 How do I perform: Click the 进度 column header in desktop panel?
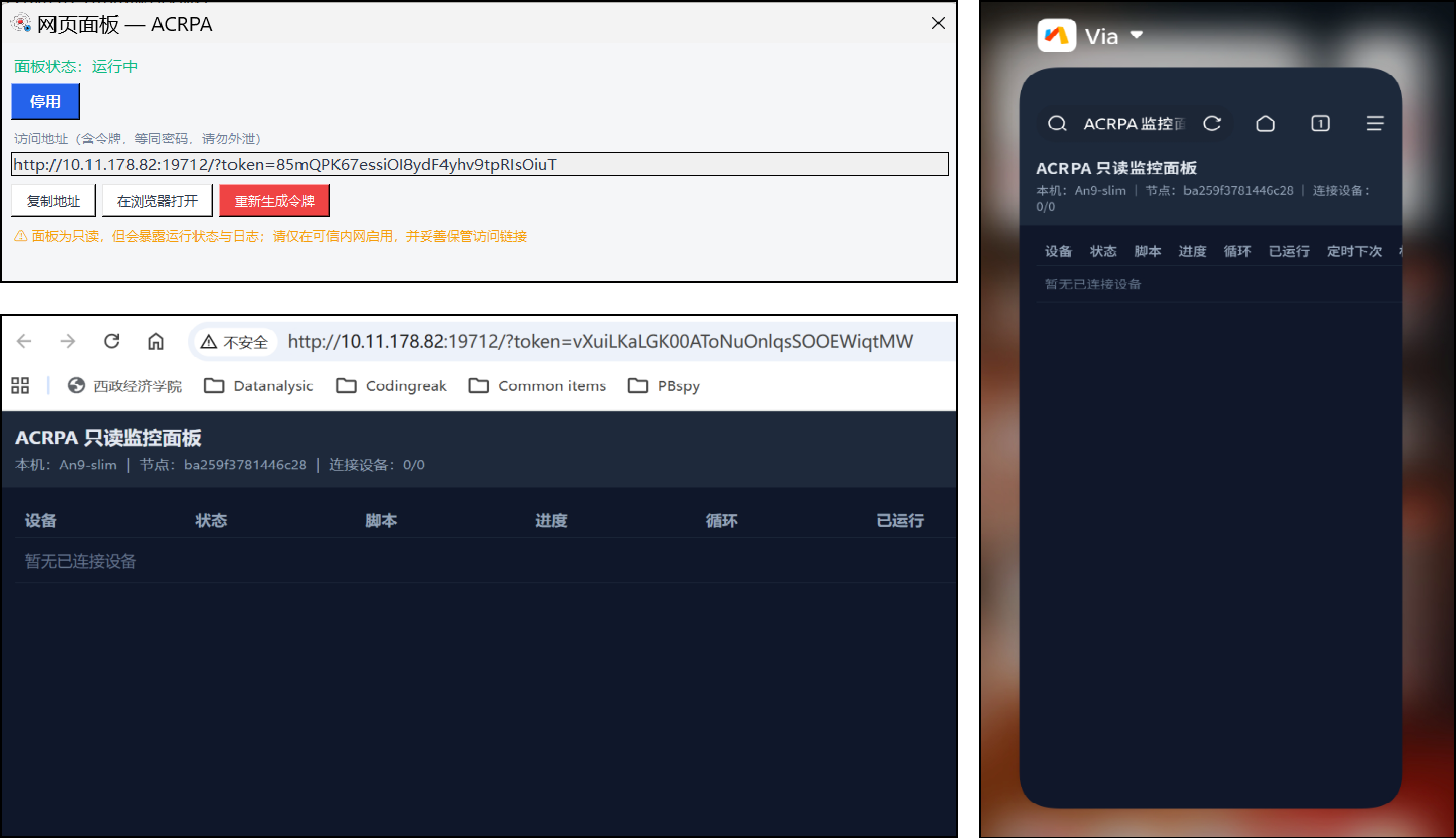pos(551,521)
